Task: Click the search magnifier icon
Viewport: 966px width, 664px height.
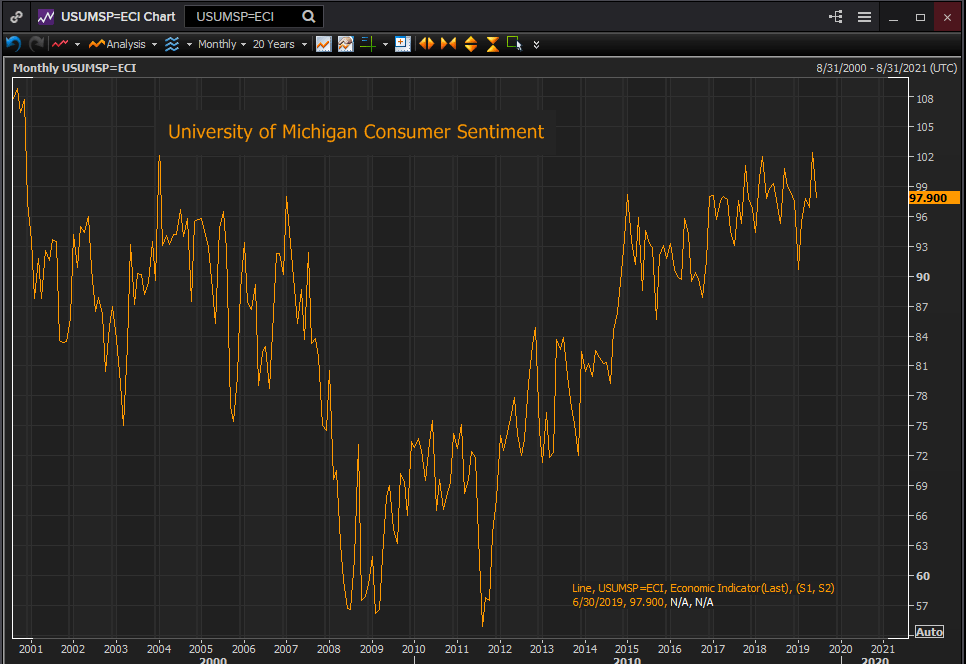Action: [309, 17]
